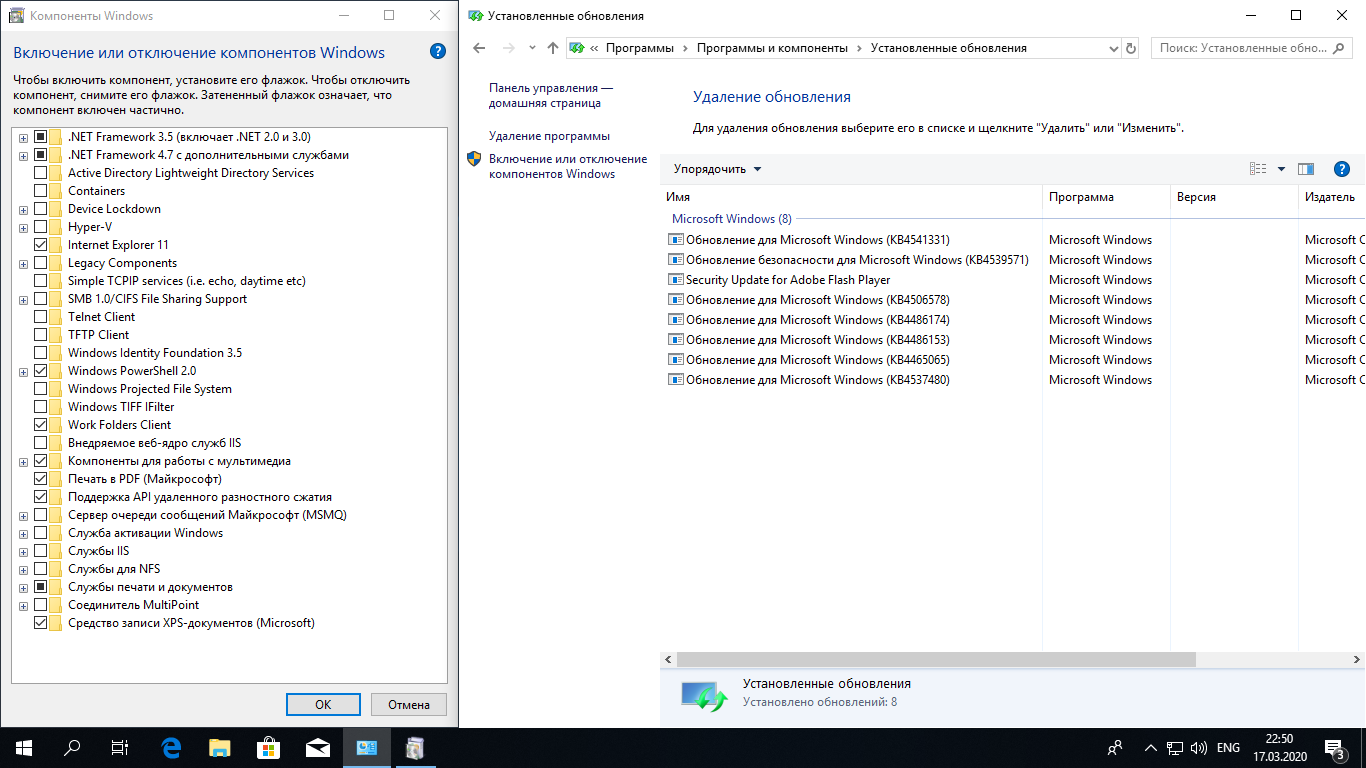Click the ENG language indicator

coord(1228,748)
